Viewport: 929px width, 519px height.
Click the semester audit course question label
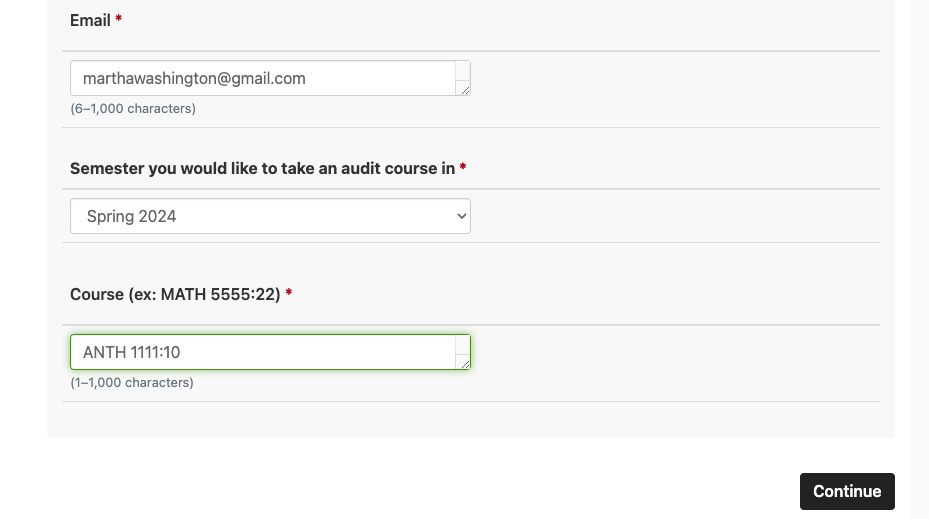[262, 168]
